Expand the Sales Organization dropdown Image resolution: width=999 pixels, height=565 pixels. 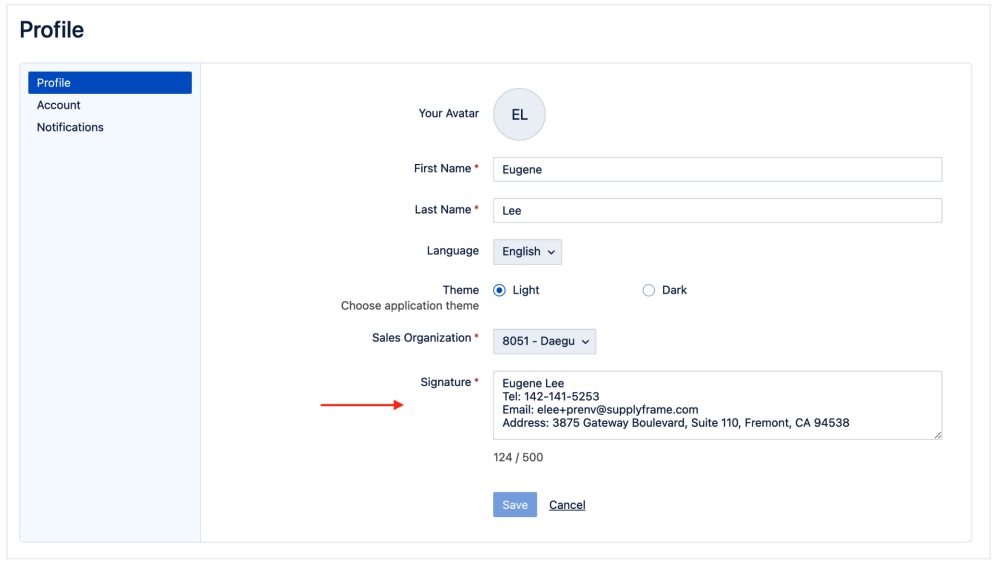(x=544, y=341)
